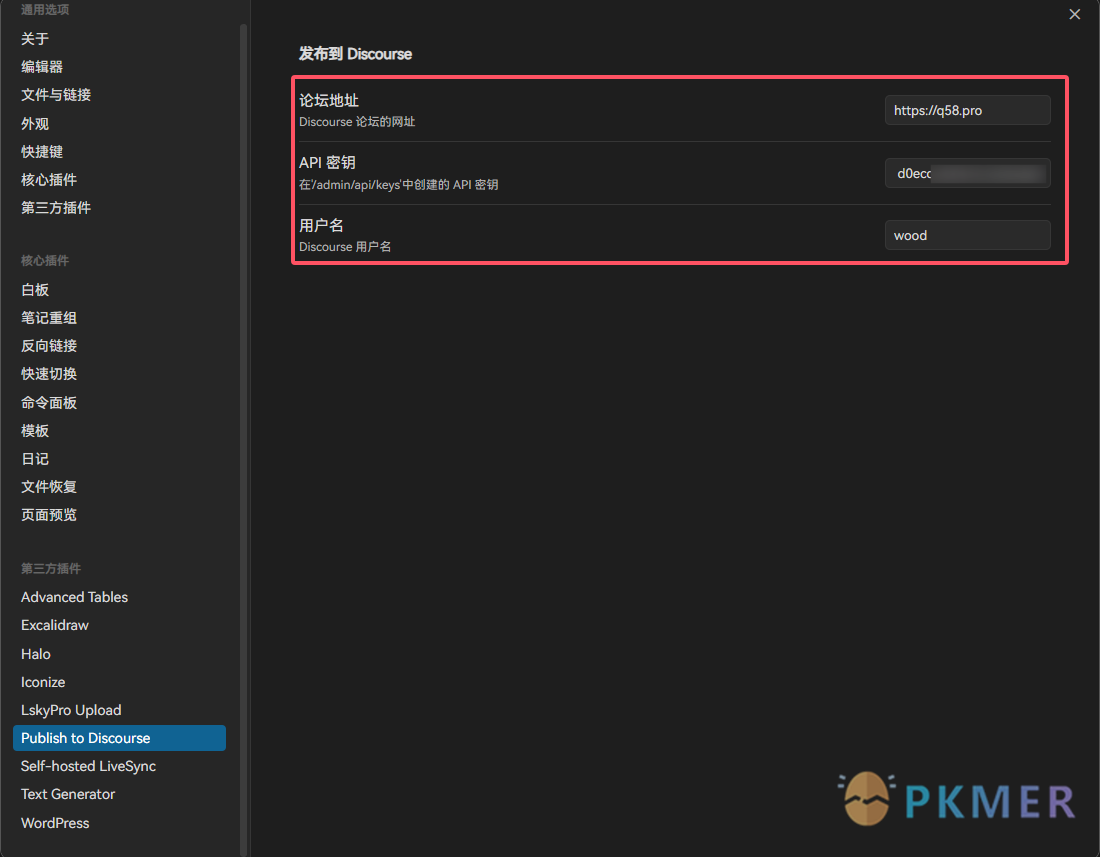The height and width of the screenshot is (857, 1100).
Task: Select 外观 settings tab
Action: pos(34,123)
